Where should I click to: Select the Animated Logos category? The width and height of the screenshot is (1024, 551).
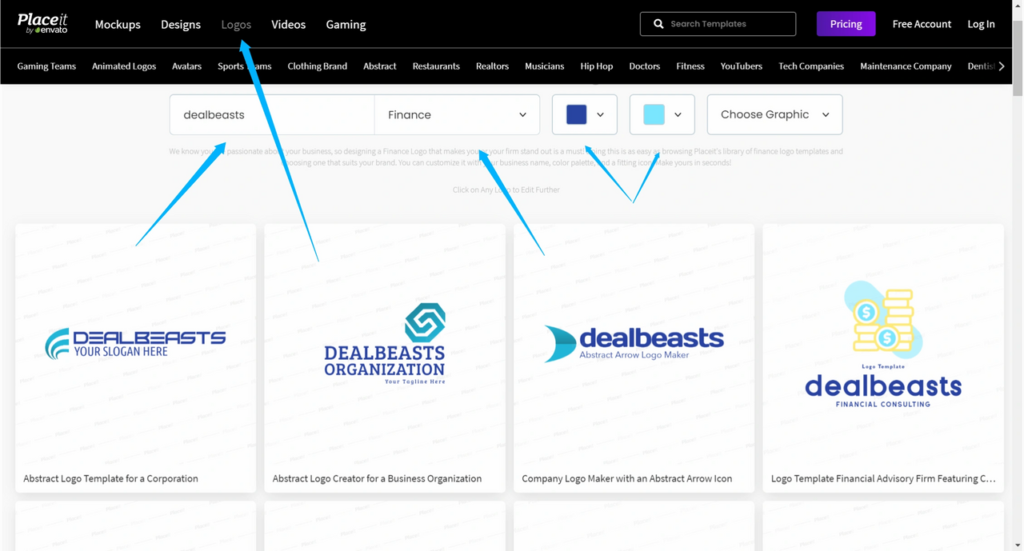pyautogui.click(x=123, y=66)
